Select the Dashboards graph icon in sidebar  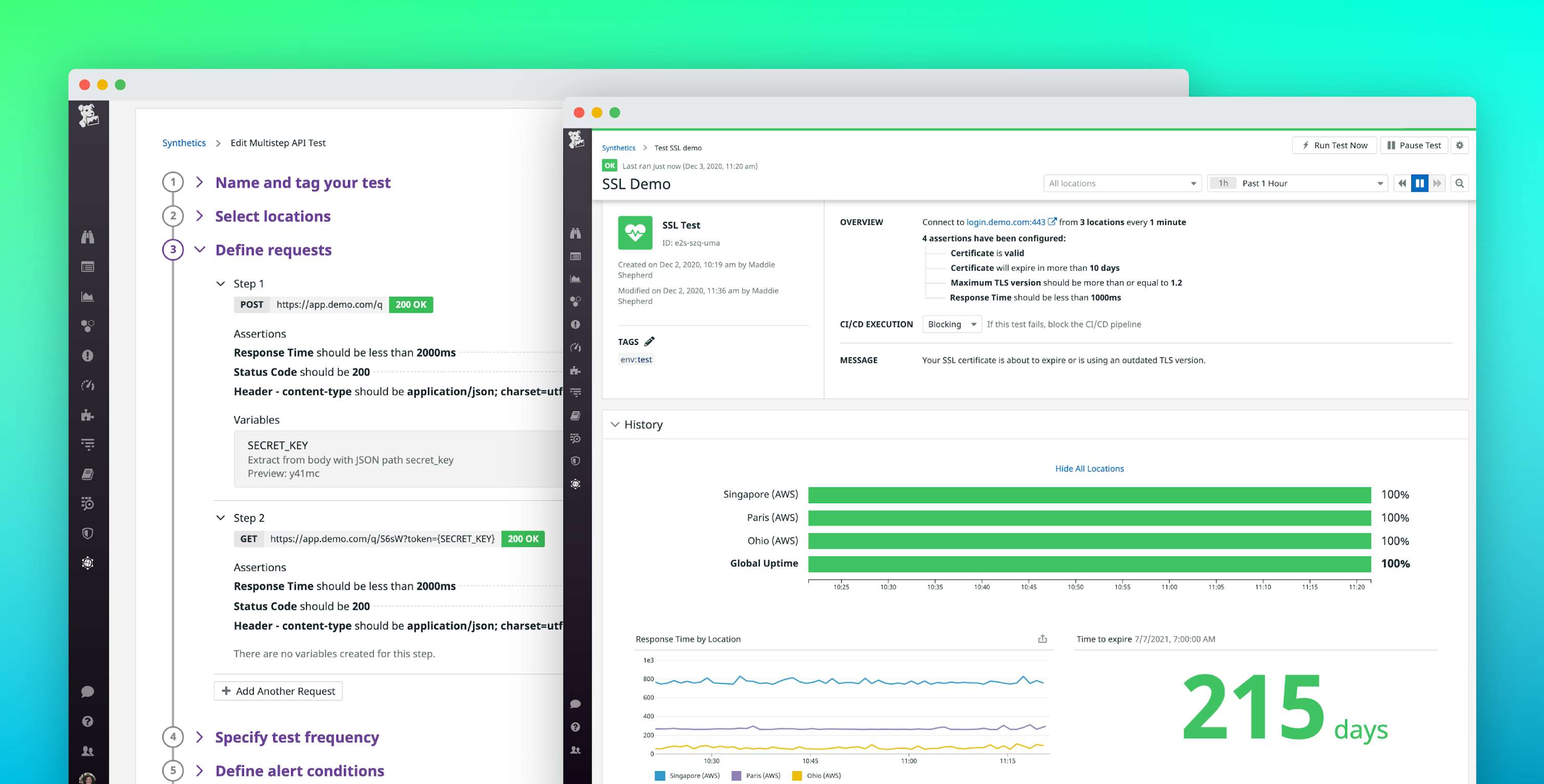tap(88, 296)
